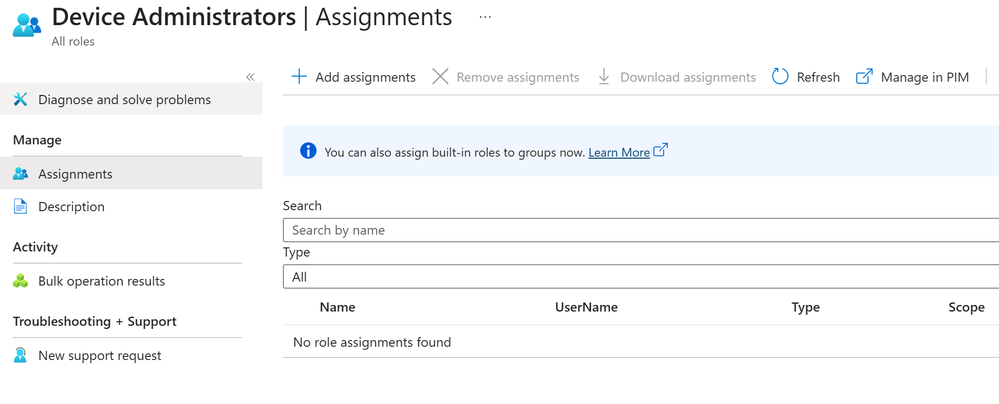Click the Manage in PIM external icon
This screenshot has height=404, width=999.
[x=864, y=77]
